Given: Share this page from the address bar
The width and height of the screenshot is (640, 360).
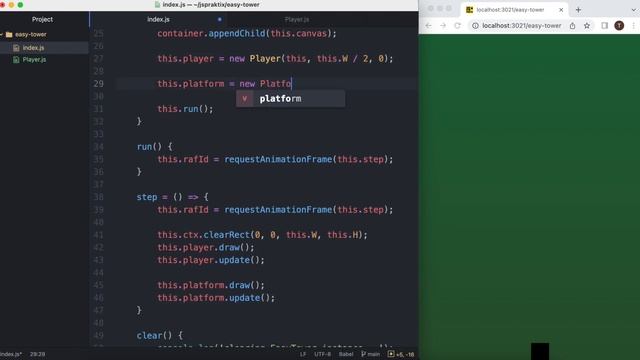Looking at the screenshot, I should coord(572,25).
